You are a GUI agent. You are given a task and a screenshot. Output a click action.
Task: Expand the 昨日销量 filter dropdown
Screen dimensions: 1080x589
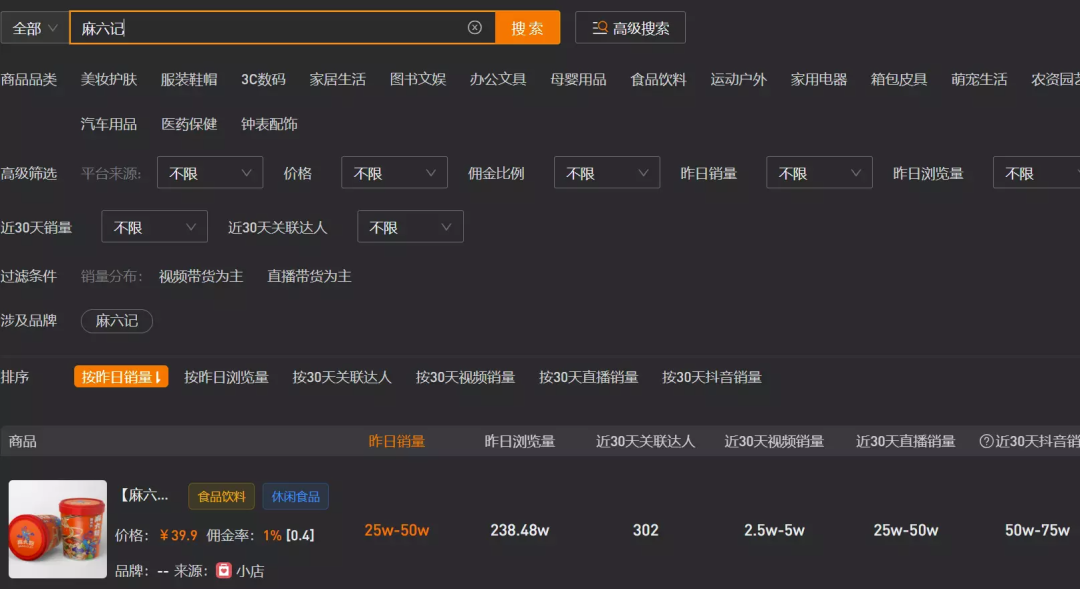click(x=819, y=173)
